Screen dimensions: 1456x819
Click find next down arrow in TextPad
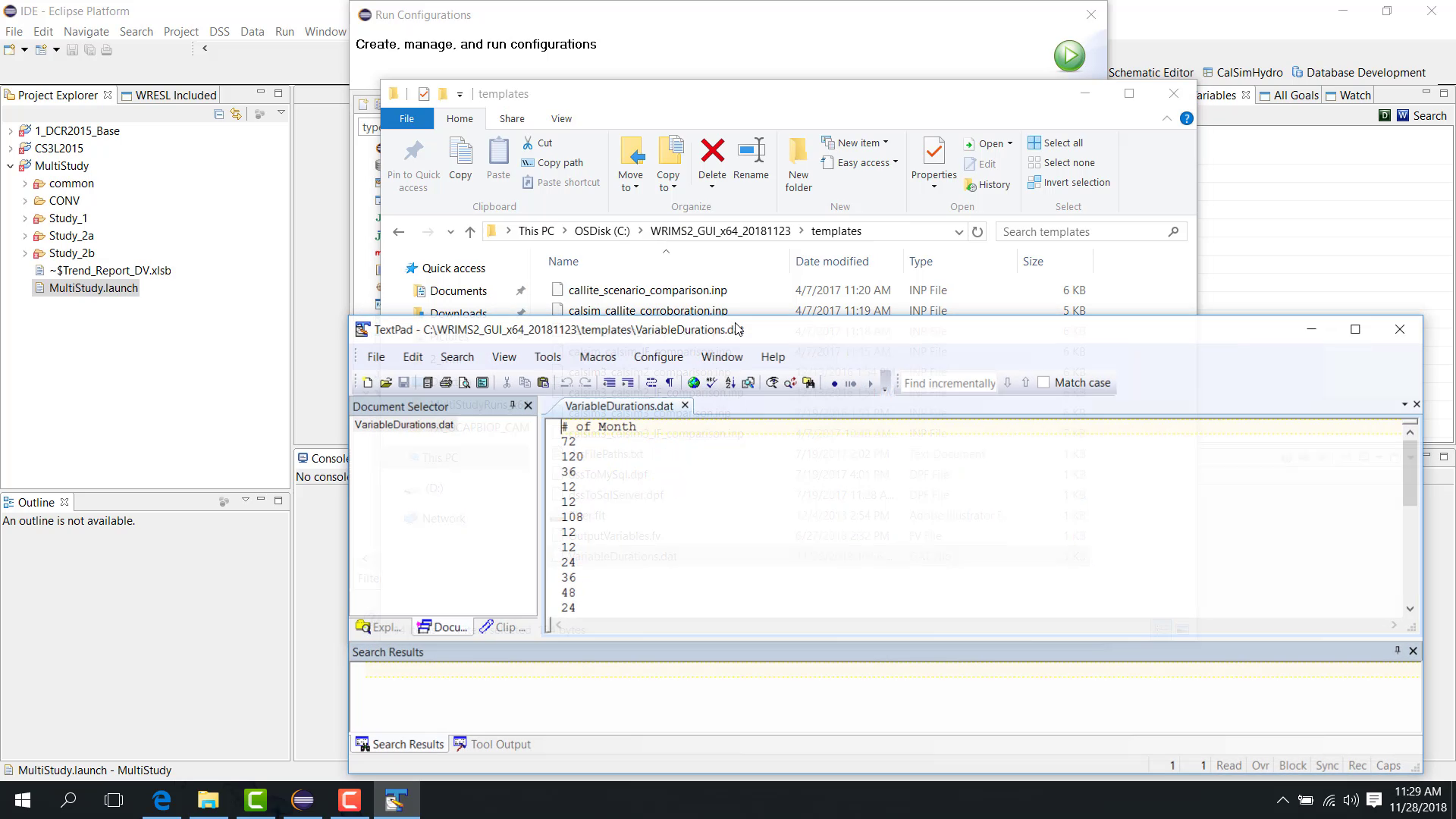[1007, 383]
